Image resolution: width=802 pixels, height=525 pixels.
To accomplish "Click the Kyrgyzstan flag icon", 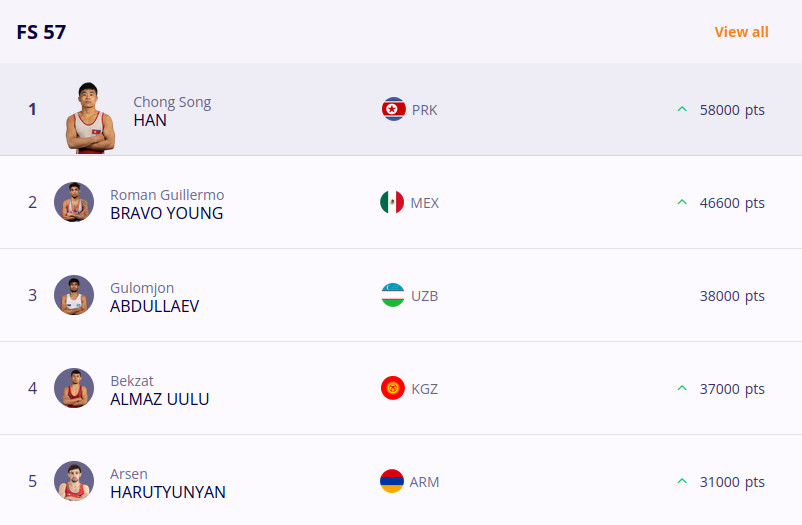I will pyautogui.click(x=393, y=388).
